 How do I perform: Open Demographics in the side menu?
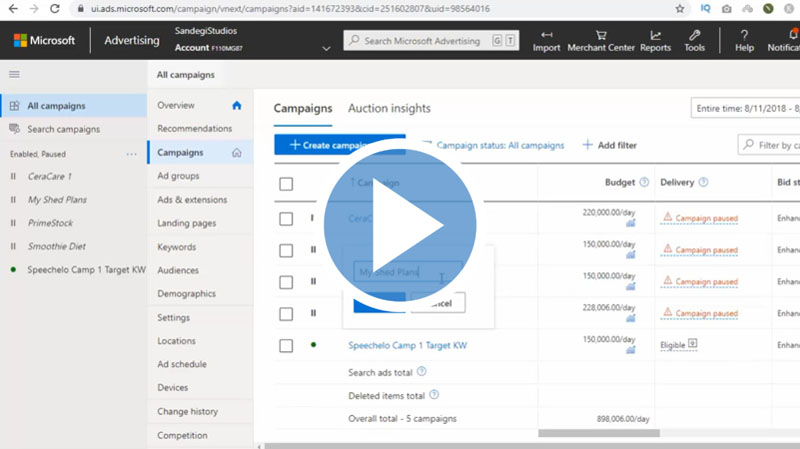(186, 294)
